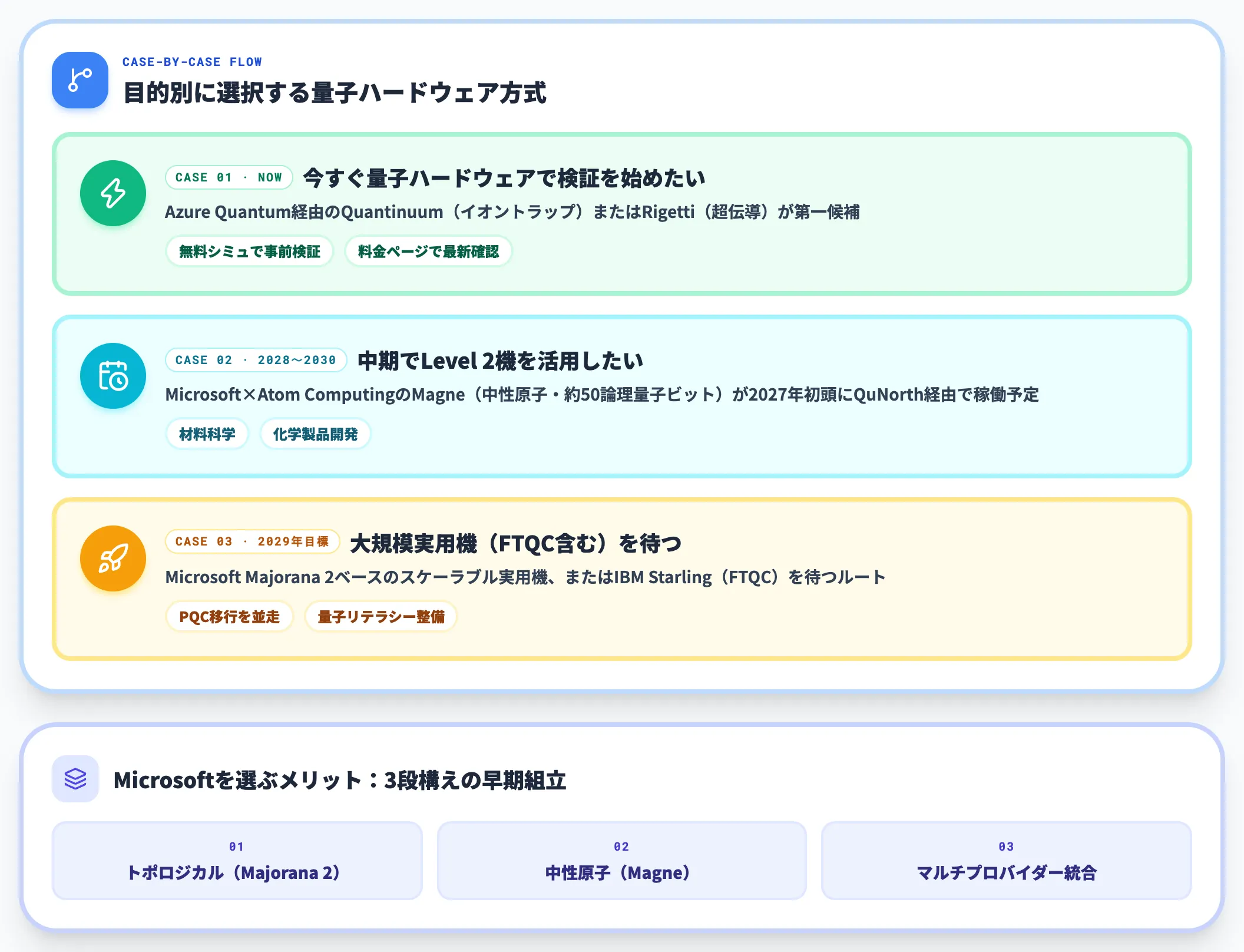This screenshot has width=1244, height=952.
Task: Select the 量子リテラシー整備 tag
Action: (381, 617)
